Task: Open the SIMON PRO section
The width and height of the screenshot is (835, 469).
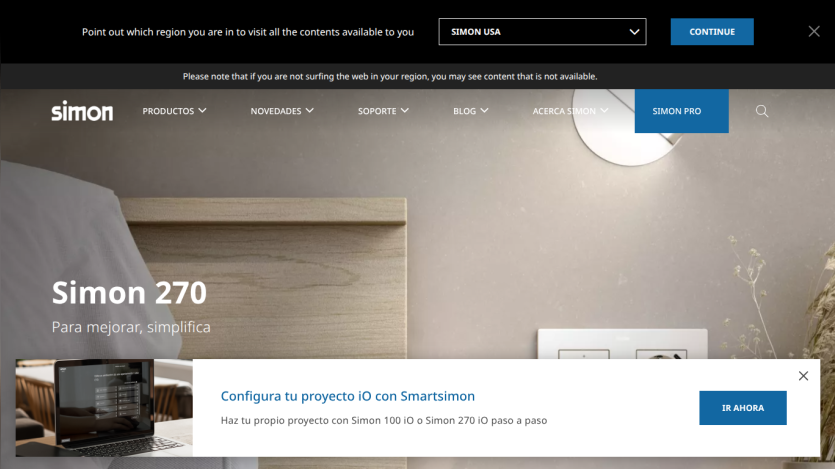Action: pyautogui.click(x=682, y=111)
